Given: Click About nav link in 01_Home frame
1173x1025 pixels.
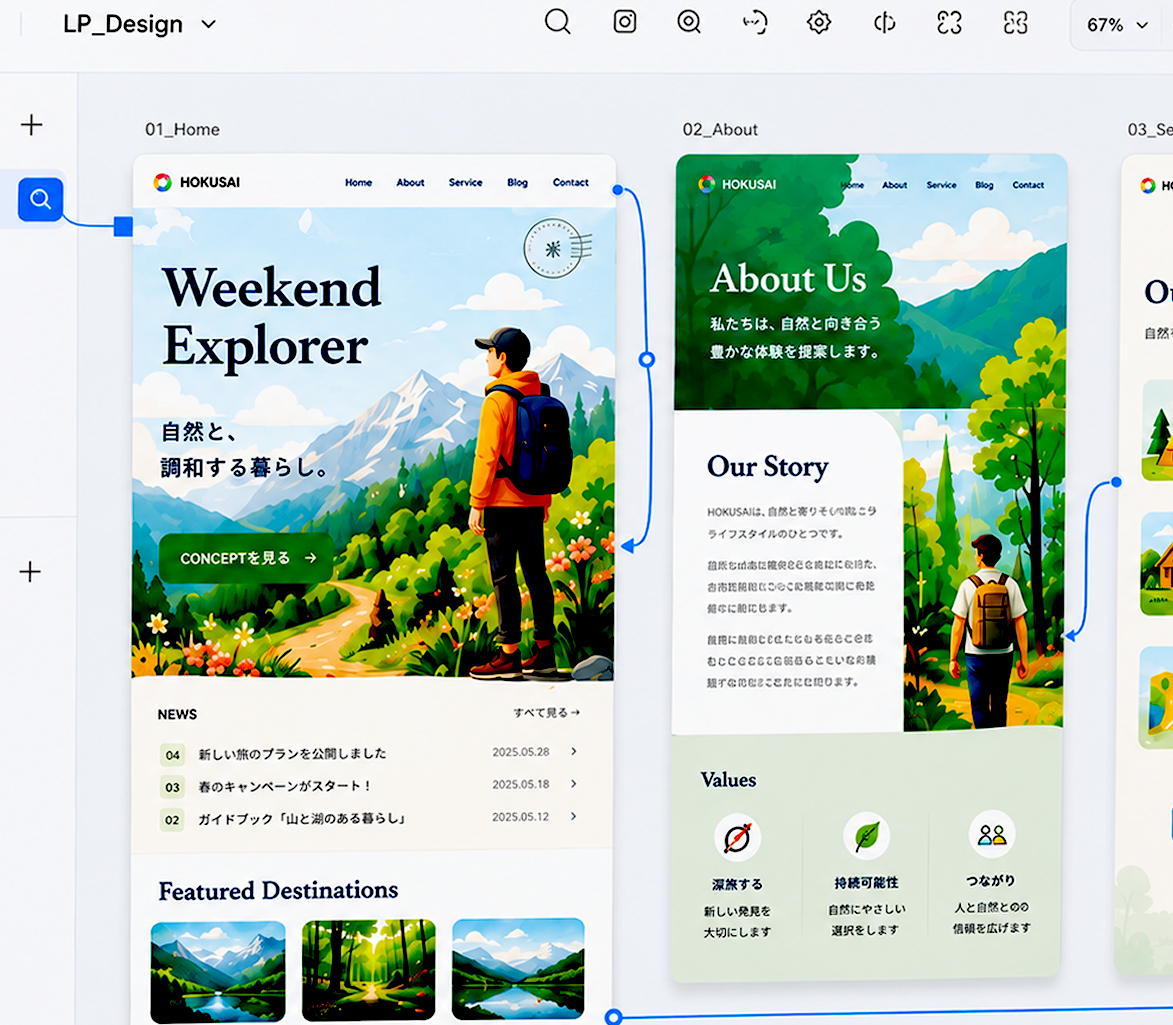Looking at the screenshot, I should 410,183.
